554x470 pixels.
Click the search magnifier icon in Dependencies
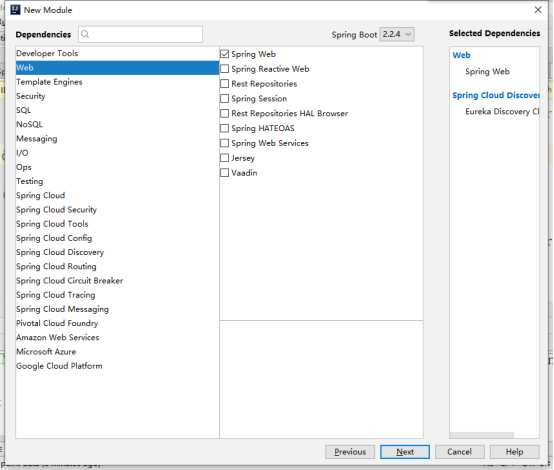[x=85, y=34]
